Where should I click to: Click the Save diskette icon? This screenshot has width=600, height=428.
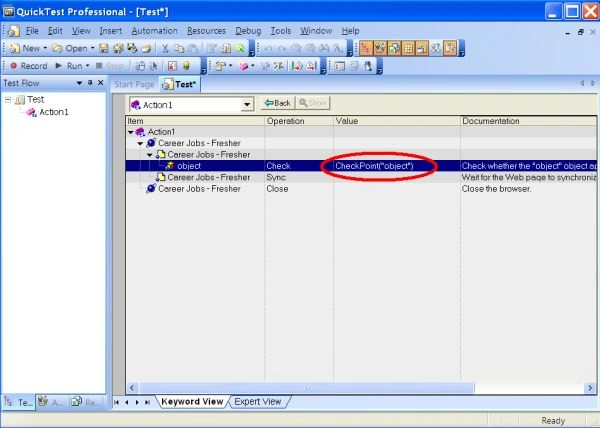[104, 48]
